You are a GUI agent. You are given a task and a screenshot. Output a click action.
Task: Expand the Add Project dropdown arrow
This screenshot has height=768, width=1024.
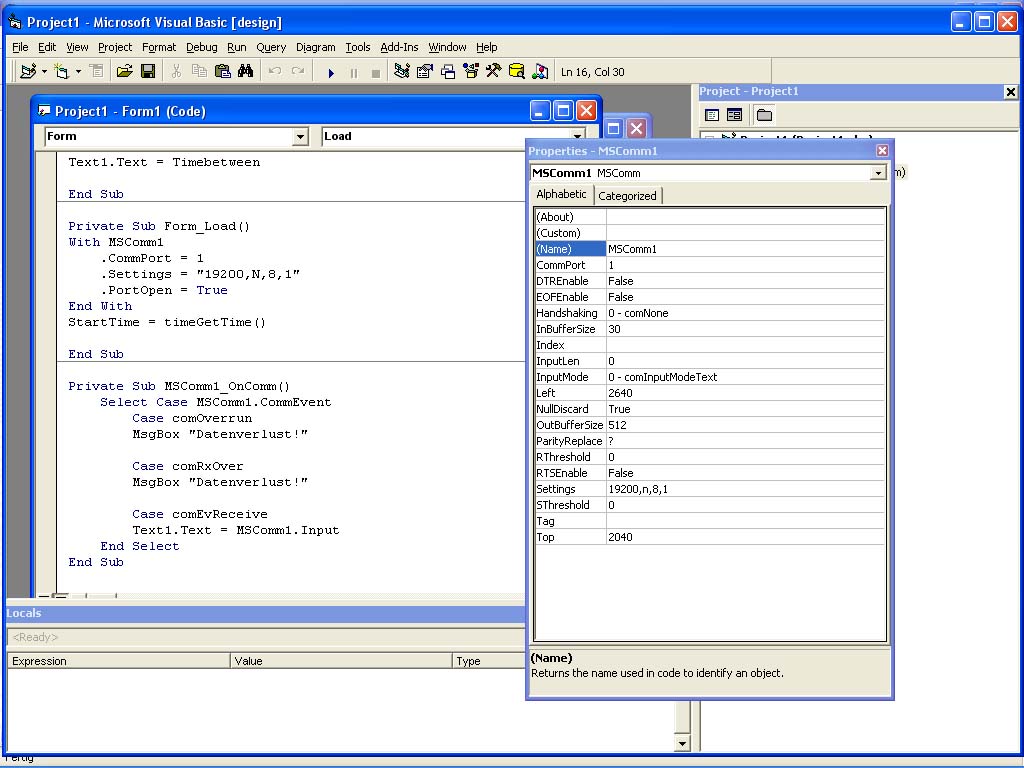click(x=44, y=72)
